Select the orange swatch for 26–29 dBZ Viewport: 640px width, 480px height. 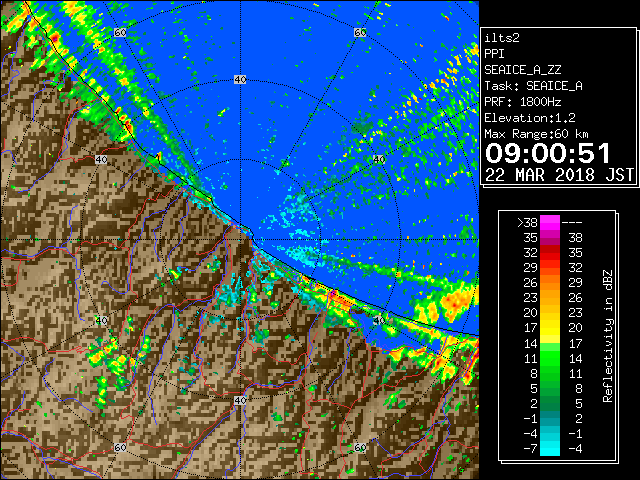pyautogui.click(x=550, y=282)
